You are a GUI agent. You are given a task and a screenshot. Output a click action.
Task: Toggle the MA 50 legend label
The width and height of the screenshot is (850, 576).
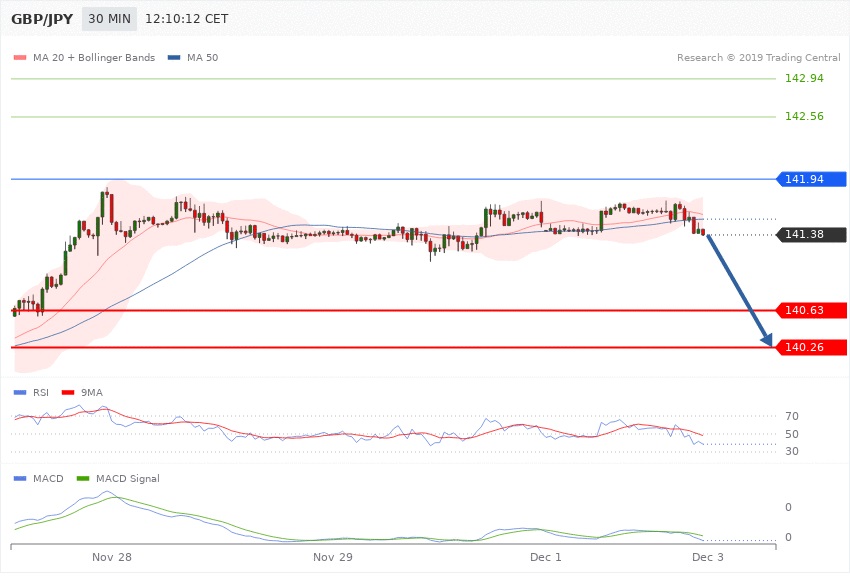(204, 58)
